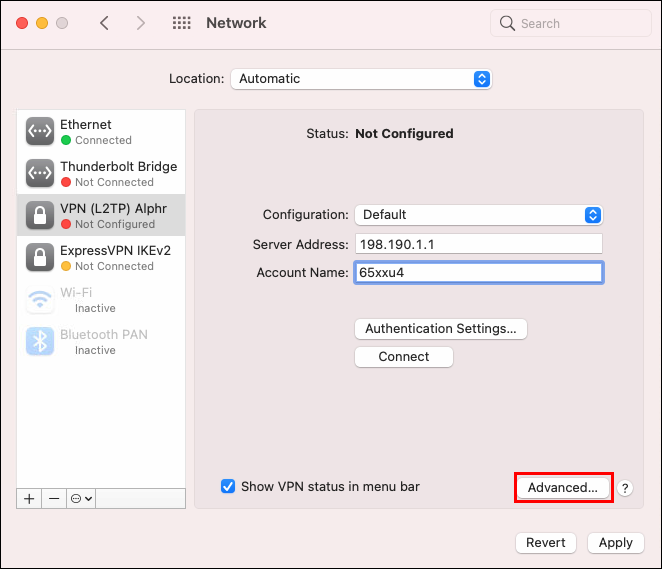Select Ethernet Connected status text

(103, 140)
